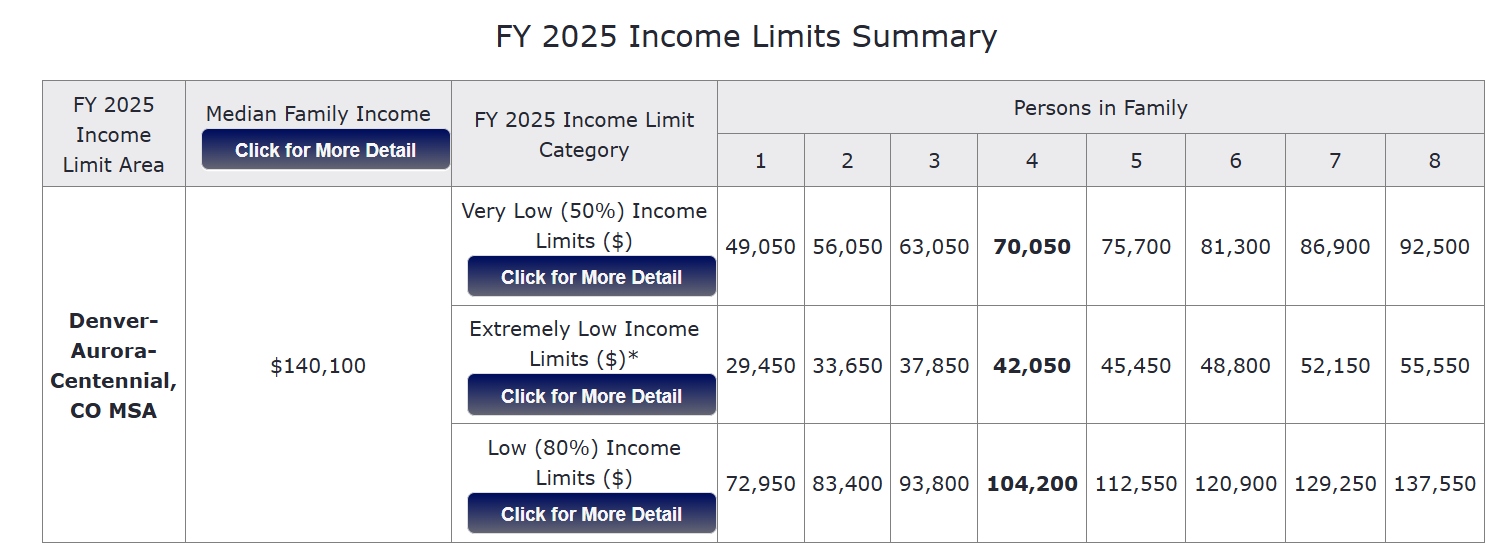Select the $140,100 median family income value
Viewport: 1492px width, 557px height.
[318, 366]
